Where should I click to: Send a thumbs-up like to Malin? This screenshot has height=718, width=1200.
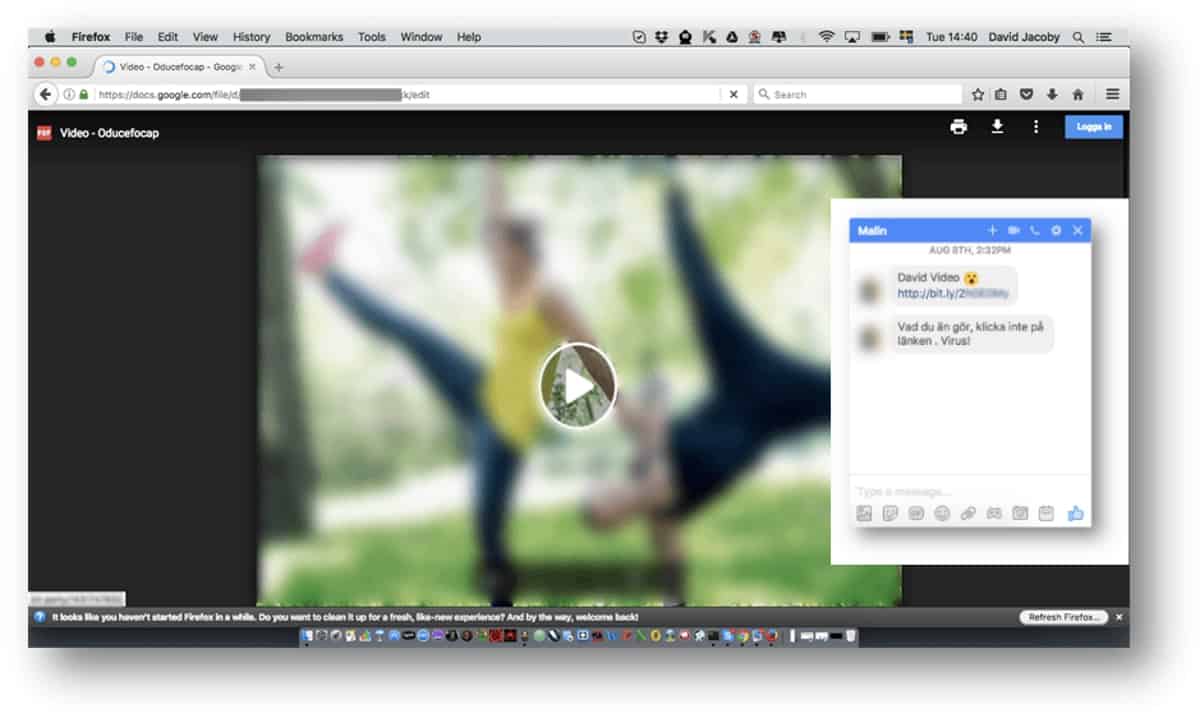pos(1076,513)
